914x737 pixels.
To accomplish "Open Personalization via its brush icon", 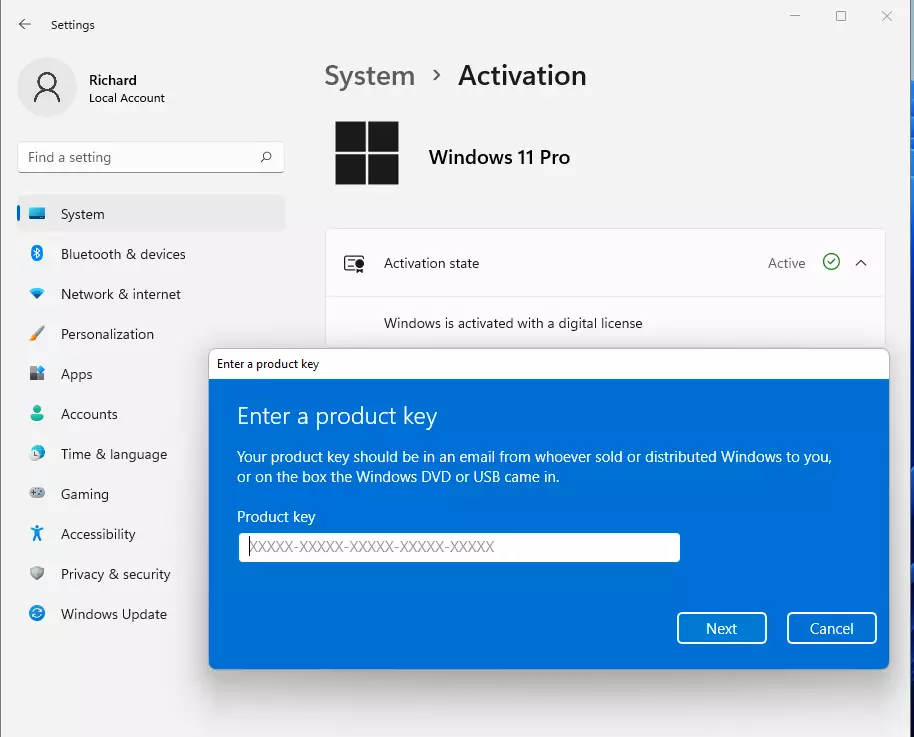I will pos(37,334).
